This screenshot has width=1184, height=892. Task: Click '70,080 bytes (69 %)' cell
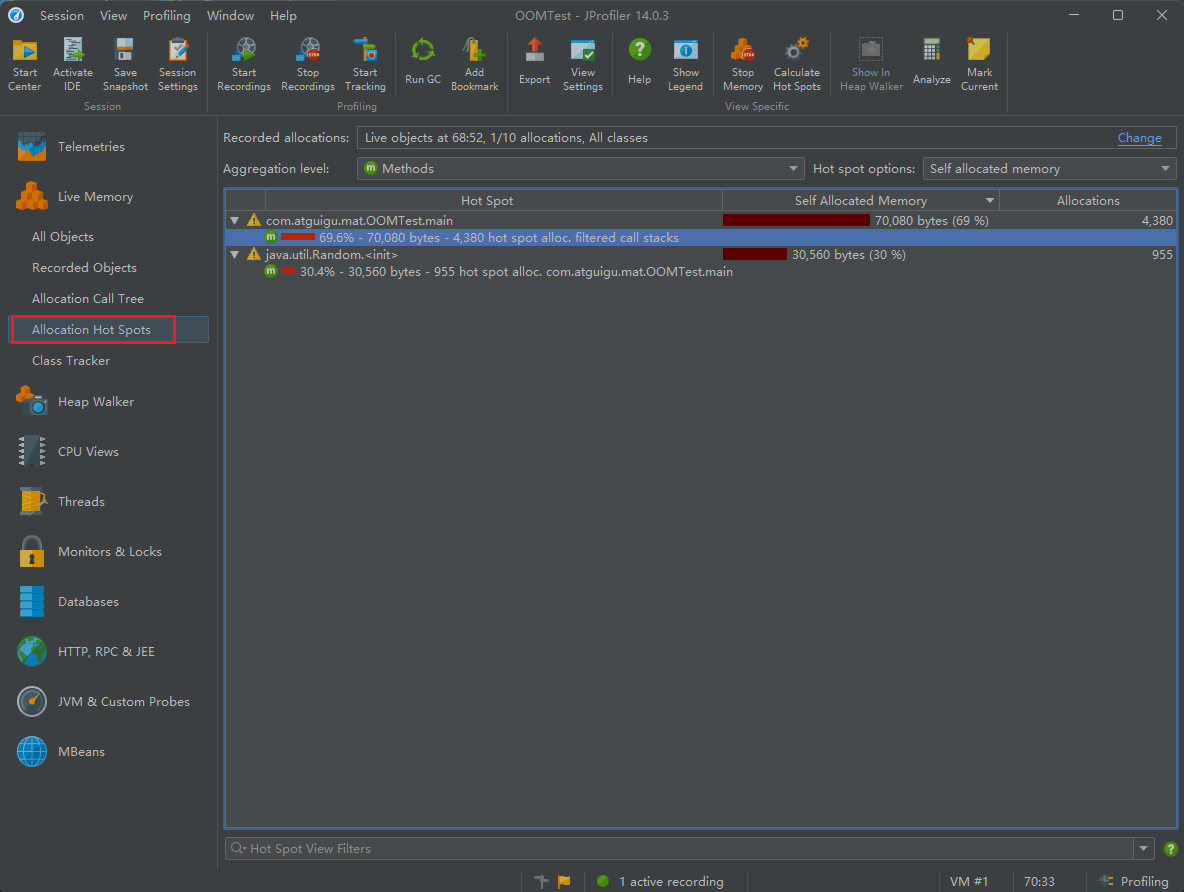click(x=861, y=221)
